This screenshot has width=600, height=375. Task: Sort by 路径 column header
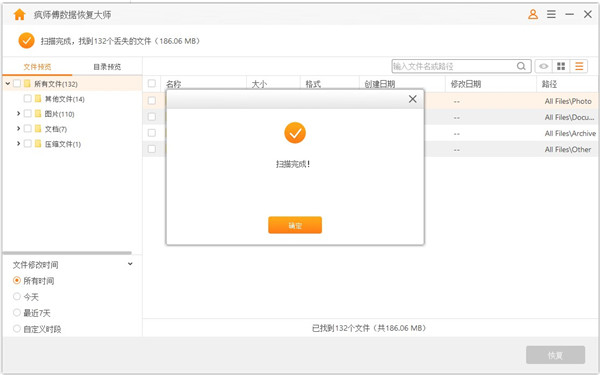(549, 84)
